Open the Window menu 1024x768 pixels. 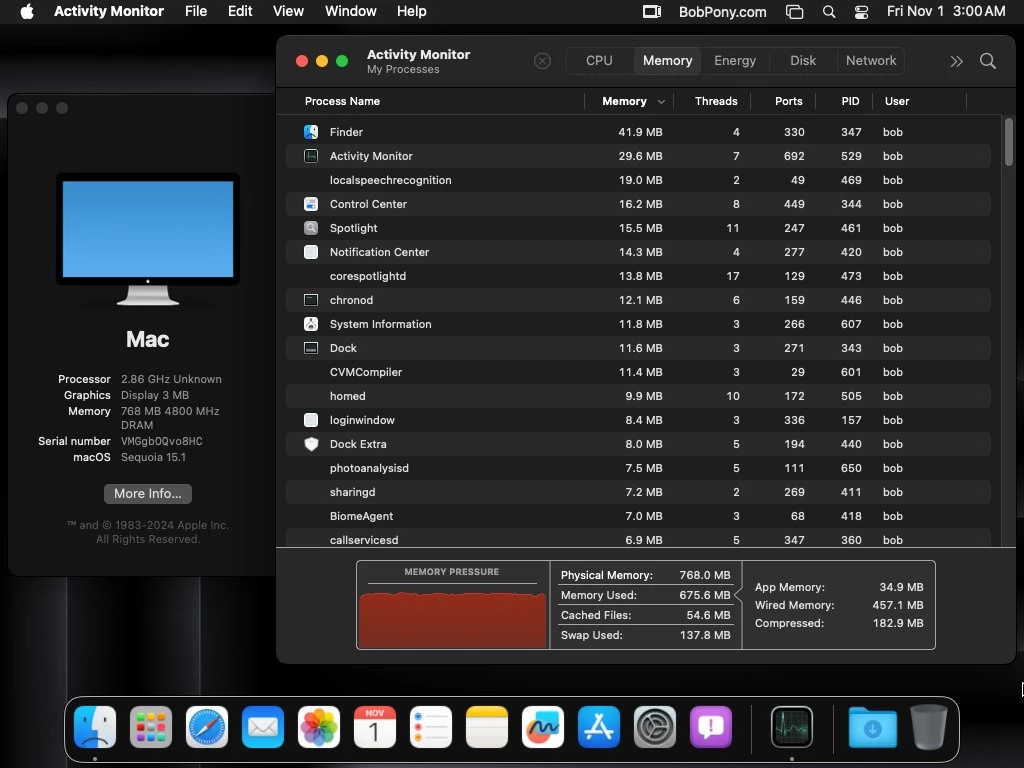coord(351,11)
